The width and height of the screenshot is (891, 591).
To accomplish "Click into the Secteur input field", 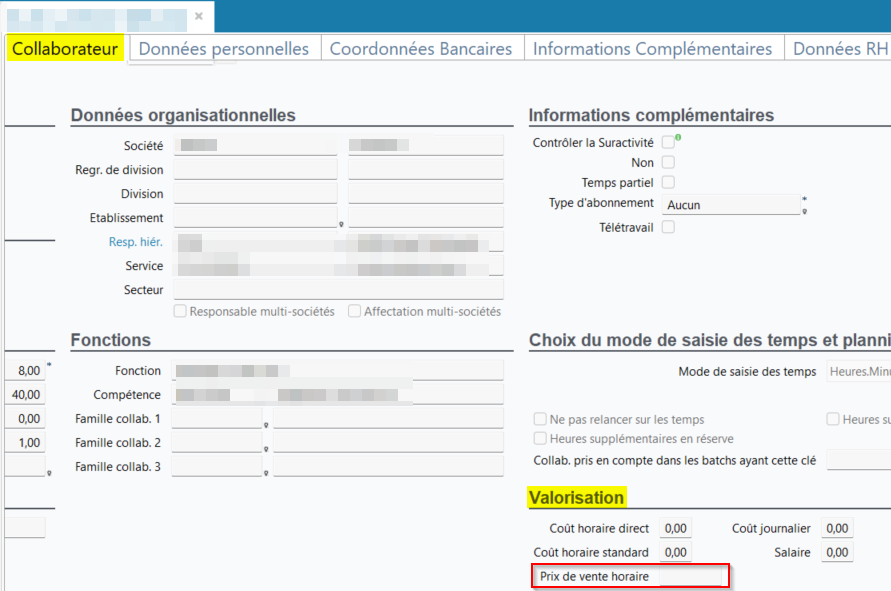I will [337, 290].
